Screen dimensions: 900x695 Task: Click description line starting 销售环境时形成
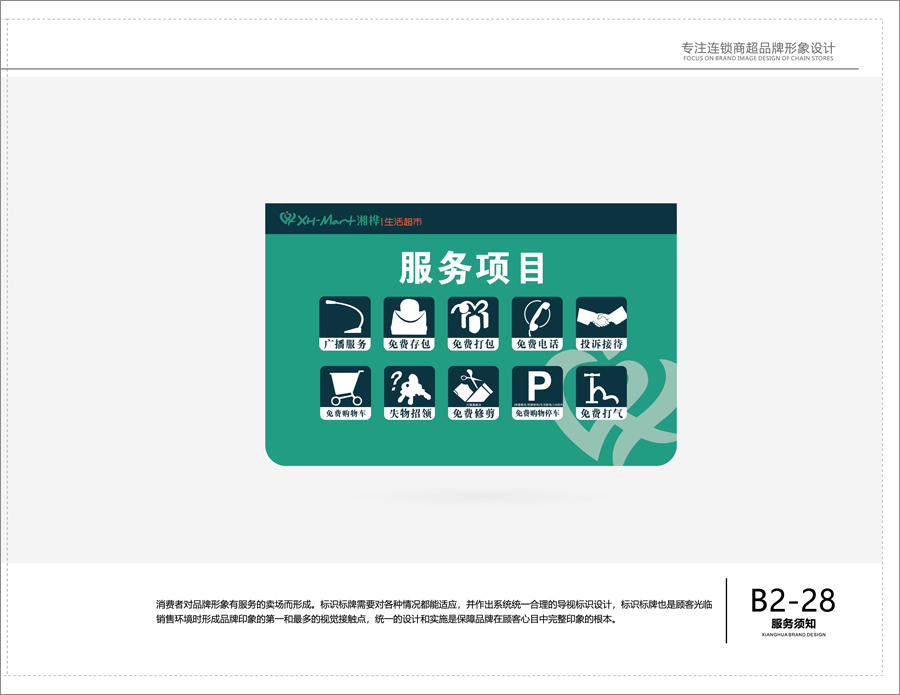click(387, 619)
